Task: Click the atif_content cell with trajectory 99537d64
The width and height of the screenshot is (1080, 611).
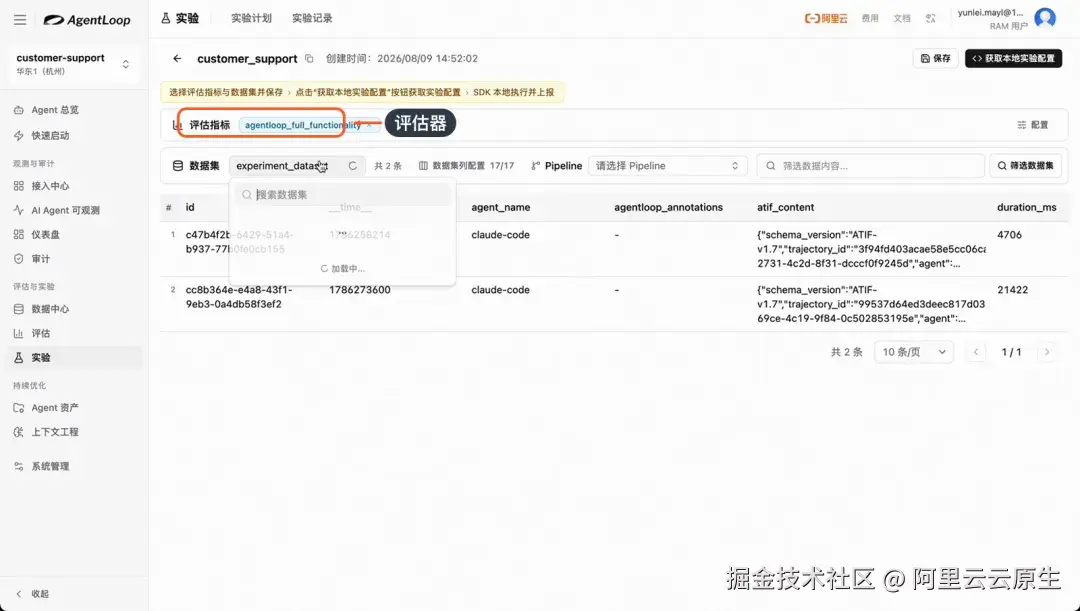Action: point(871,304)
